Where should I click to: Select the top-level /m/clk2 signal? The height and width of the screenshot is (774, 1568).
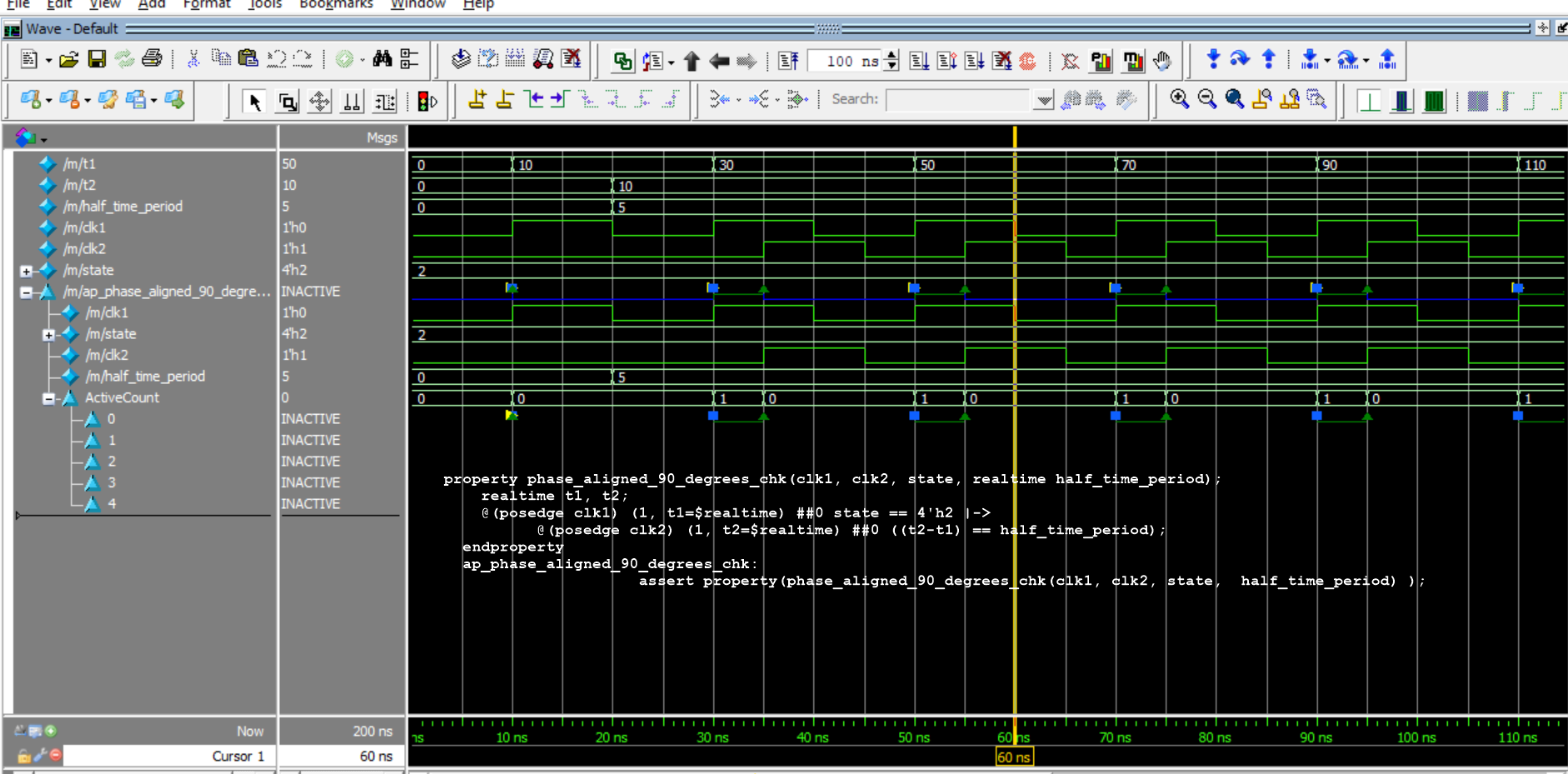click(84, 249)
